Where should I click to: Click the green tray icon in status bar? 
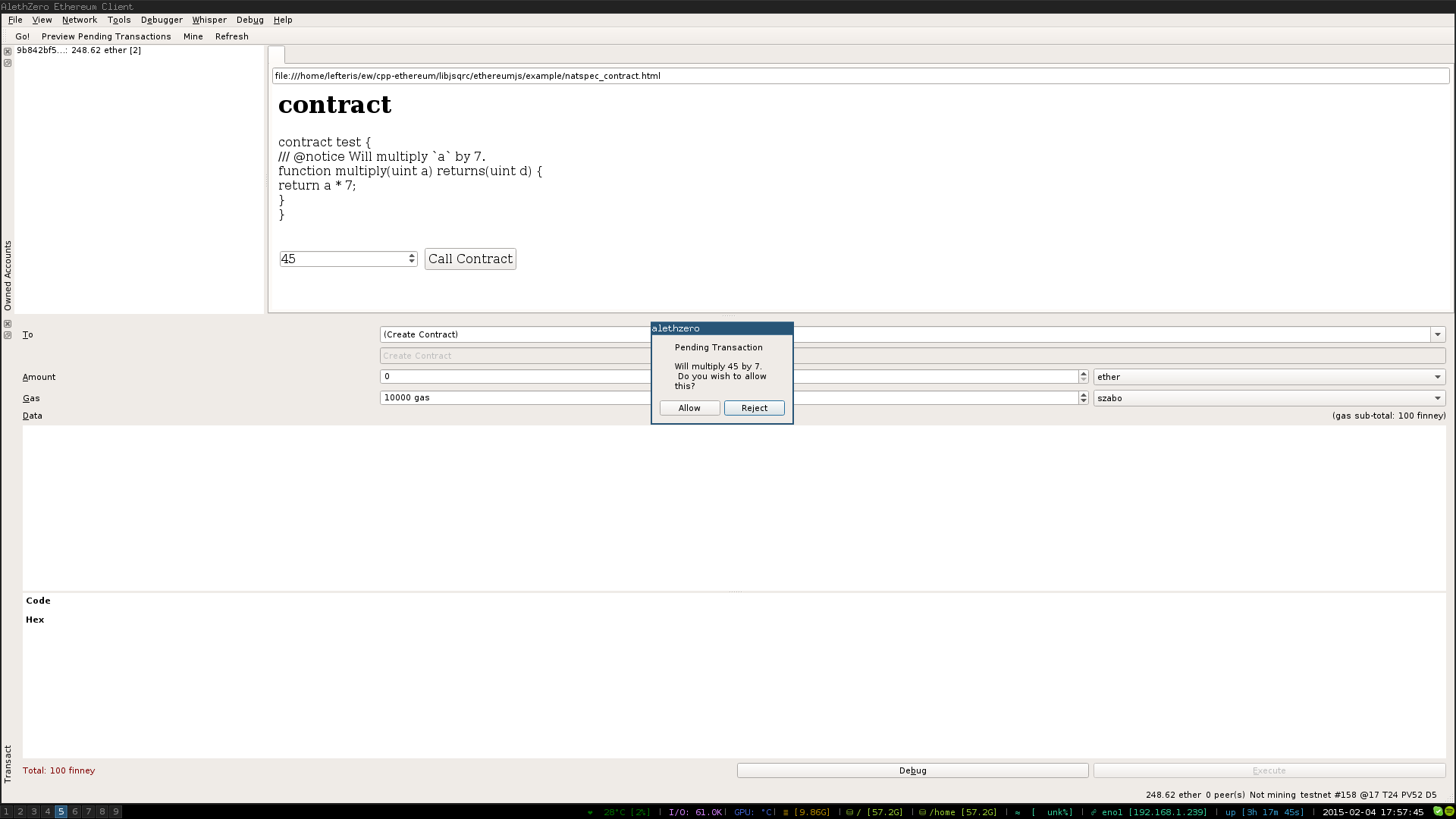(x=1438, y=811)
